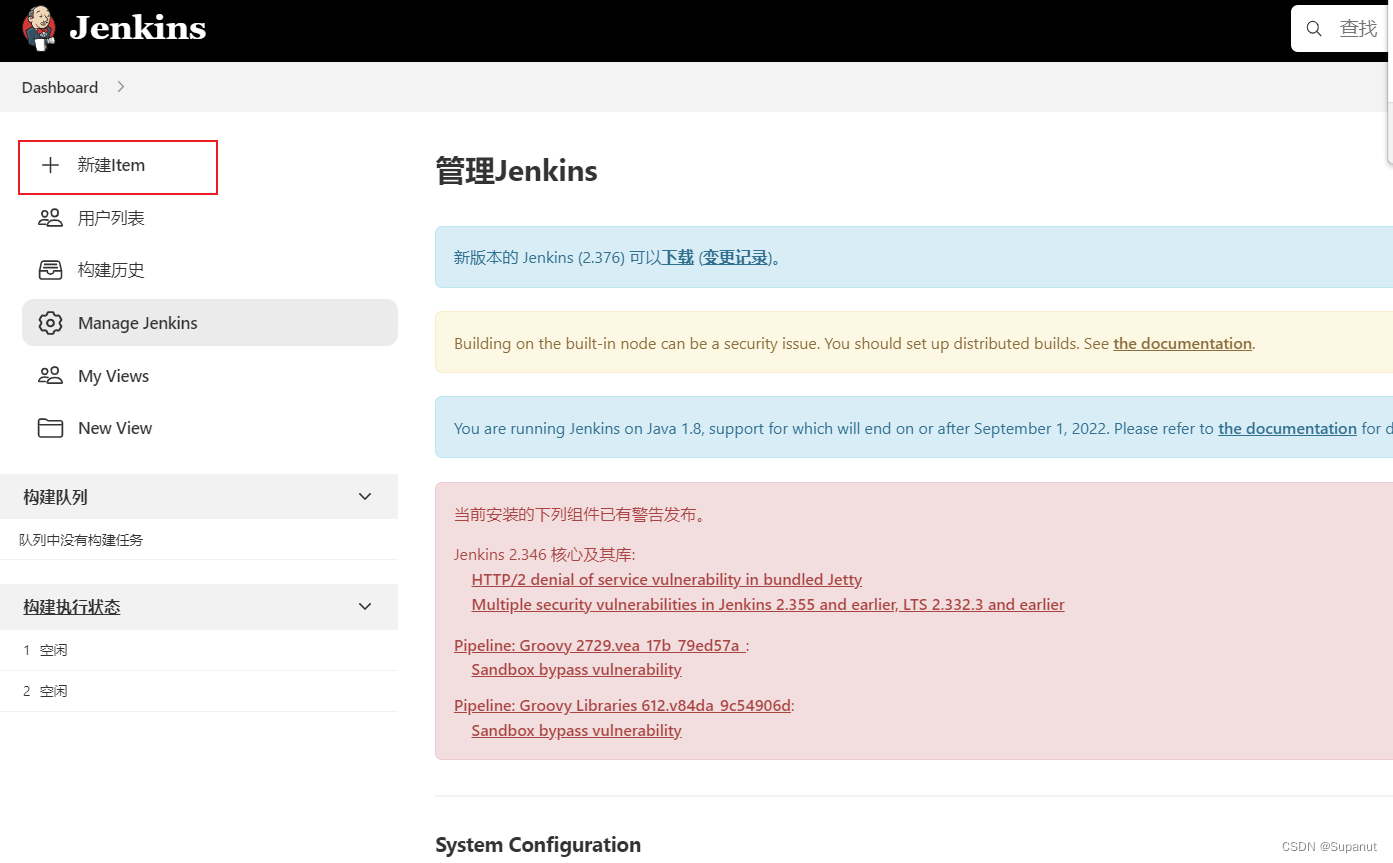
Task: Click the My Views people icon
Action: (x=50, y=375)
